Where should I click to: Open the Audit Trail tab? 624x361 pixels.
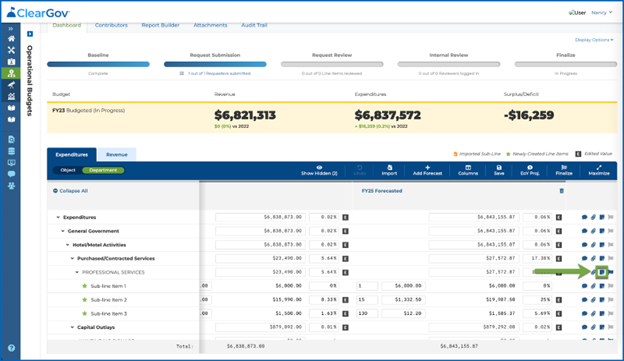click(254, 25)
